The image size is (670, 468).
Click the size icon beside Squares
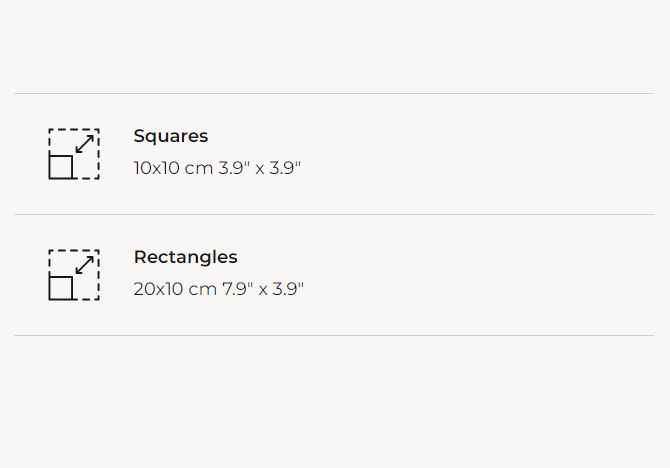point(74,154)
